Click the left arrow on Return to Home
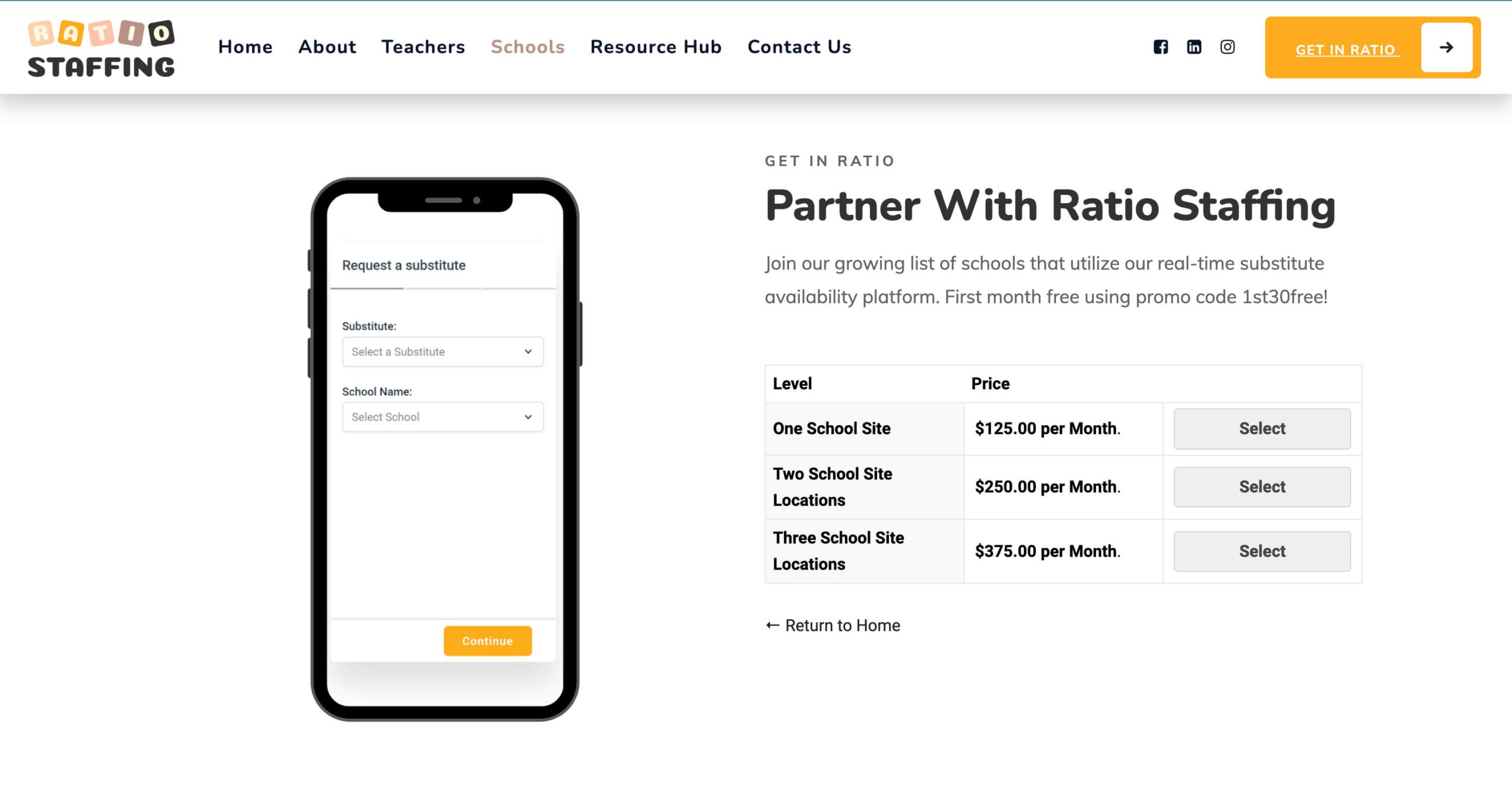The width and height of the screenshot is (1512, 790). coord(771,625)
